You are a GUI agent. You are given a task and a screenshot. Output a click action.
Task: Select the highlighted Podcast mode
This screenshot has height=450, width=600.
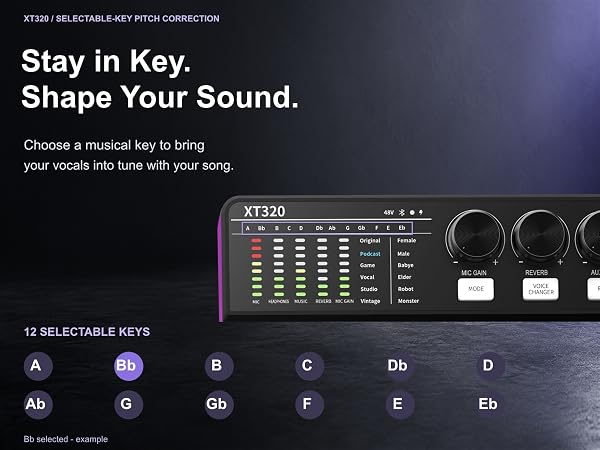[370, 254]
